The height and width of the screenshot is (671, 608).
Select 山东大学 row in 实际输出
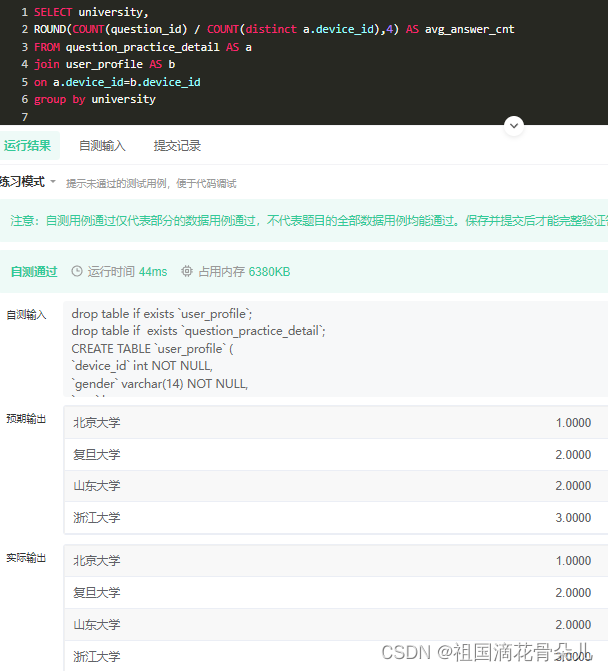pos(336,624)
